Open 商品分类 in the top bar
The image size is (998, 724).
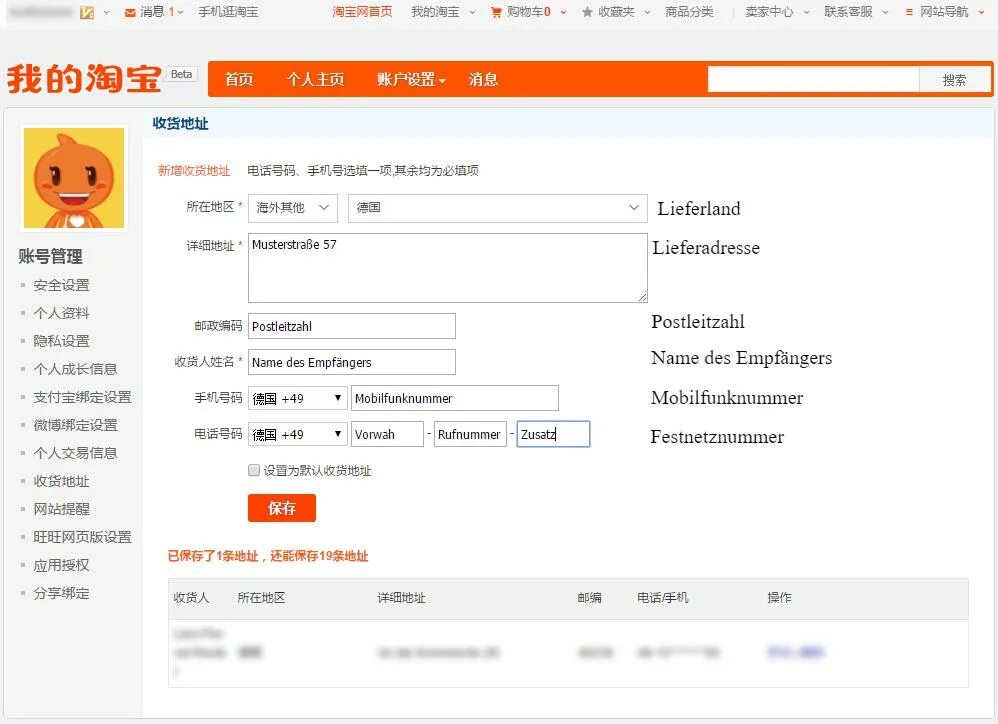coord(689,12)
